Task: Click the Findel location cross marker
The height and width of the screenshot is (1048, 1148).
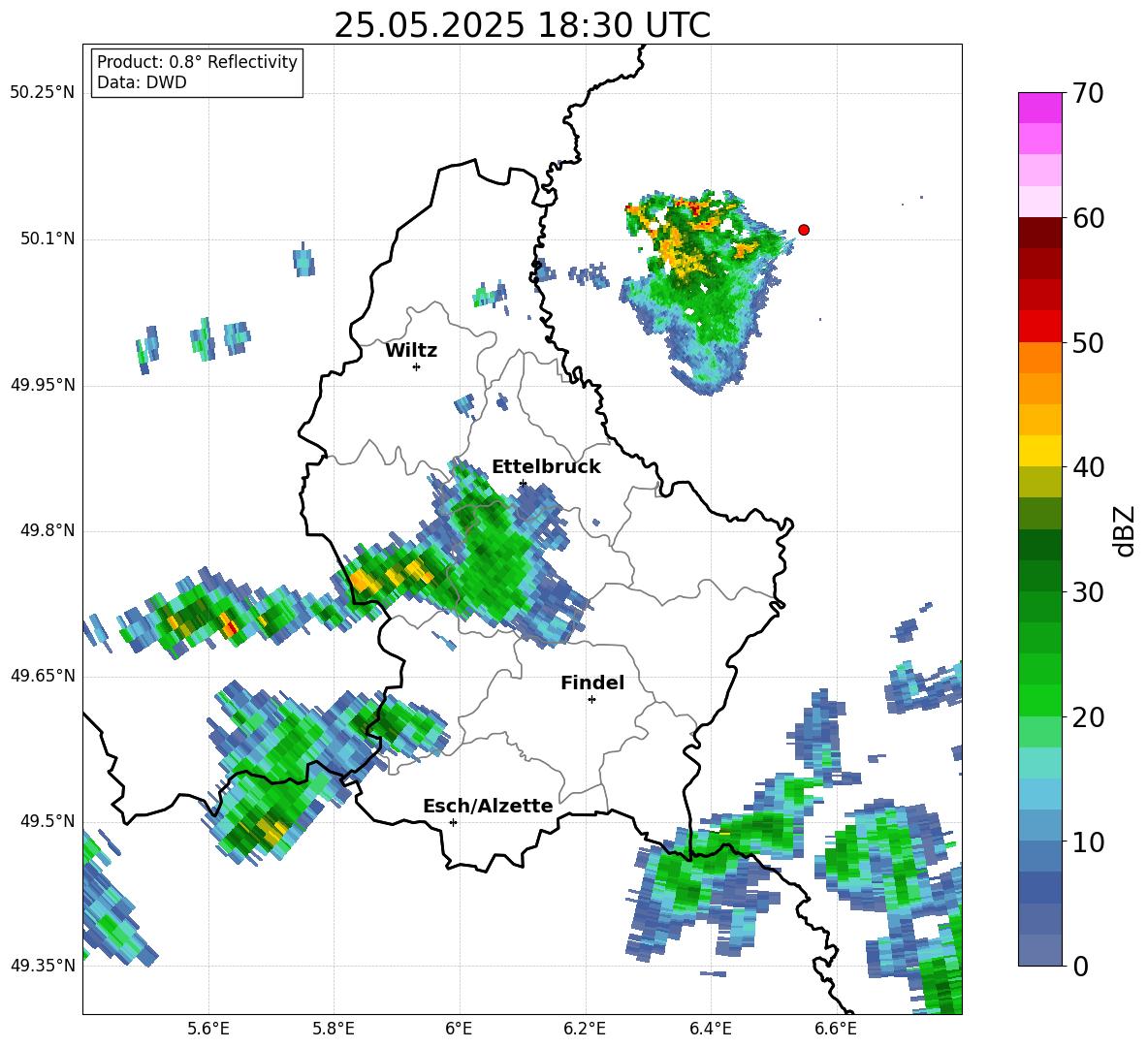Action: (591, 700)
